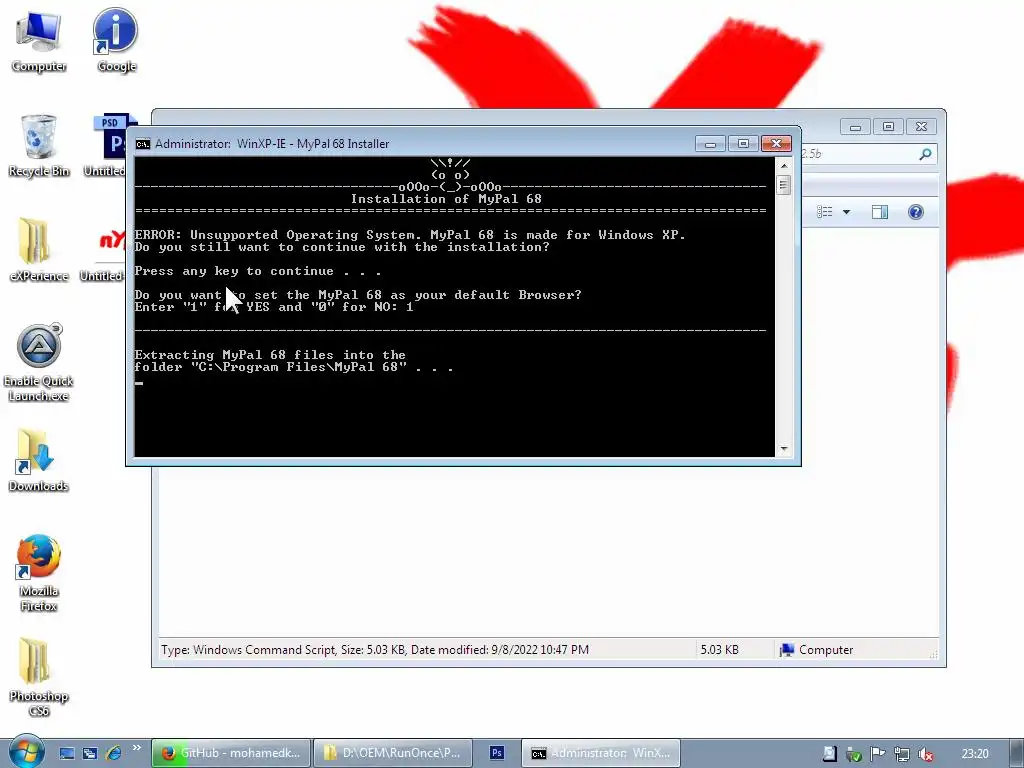The image size is (1024, 768).
Task: Click the 5.03 KB size in the status bar
Action: 719,650
